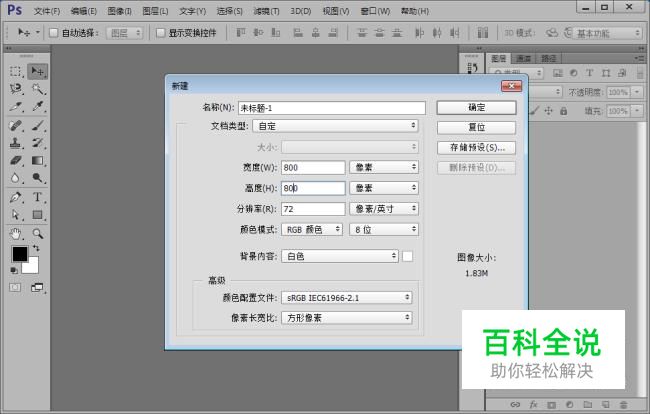Select the Dodge tool

click(x=37, y=178)
